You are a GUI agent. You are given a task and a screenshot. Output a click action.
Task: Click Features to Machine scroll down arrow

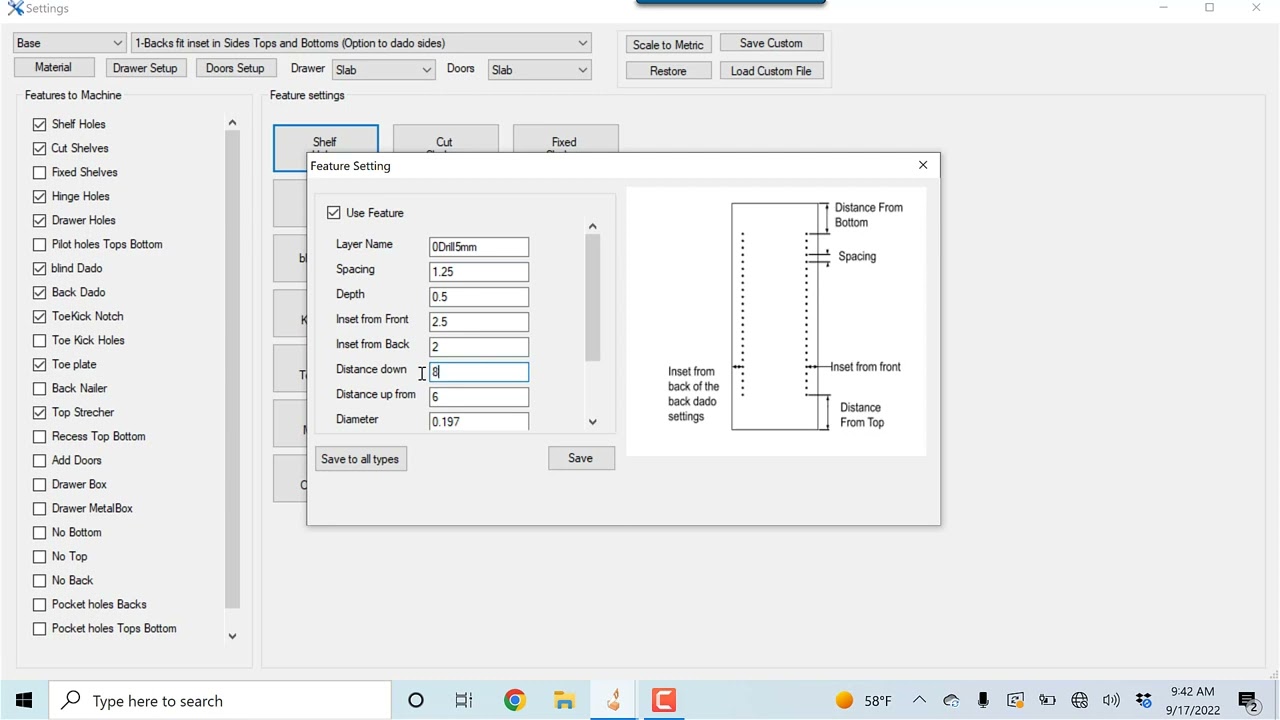[232, 636]
